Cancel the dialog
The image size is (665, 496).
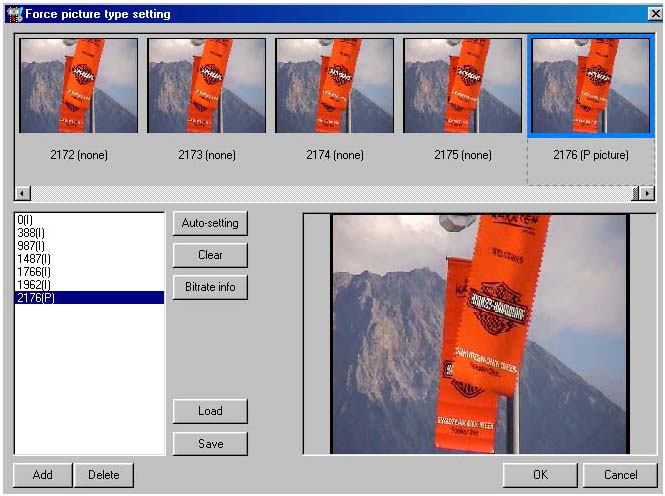620,475
